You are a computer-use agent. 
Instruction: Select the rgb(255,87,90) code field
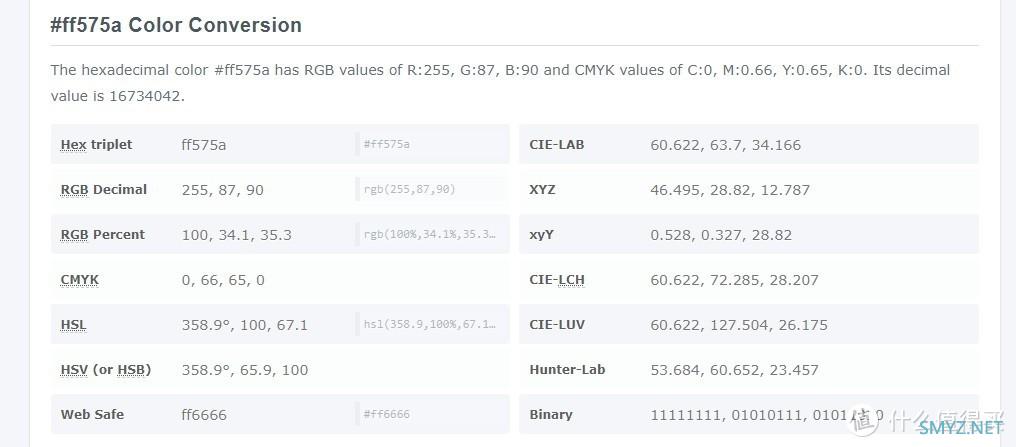click(x=430, y=189)
